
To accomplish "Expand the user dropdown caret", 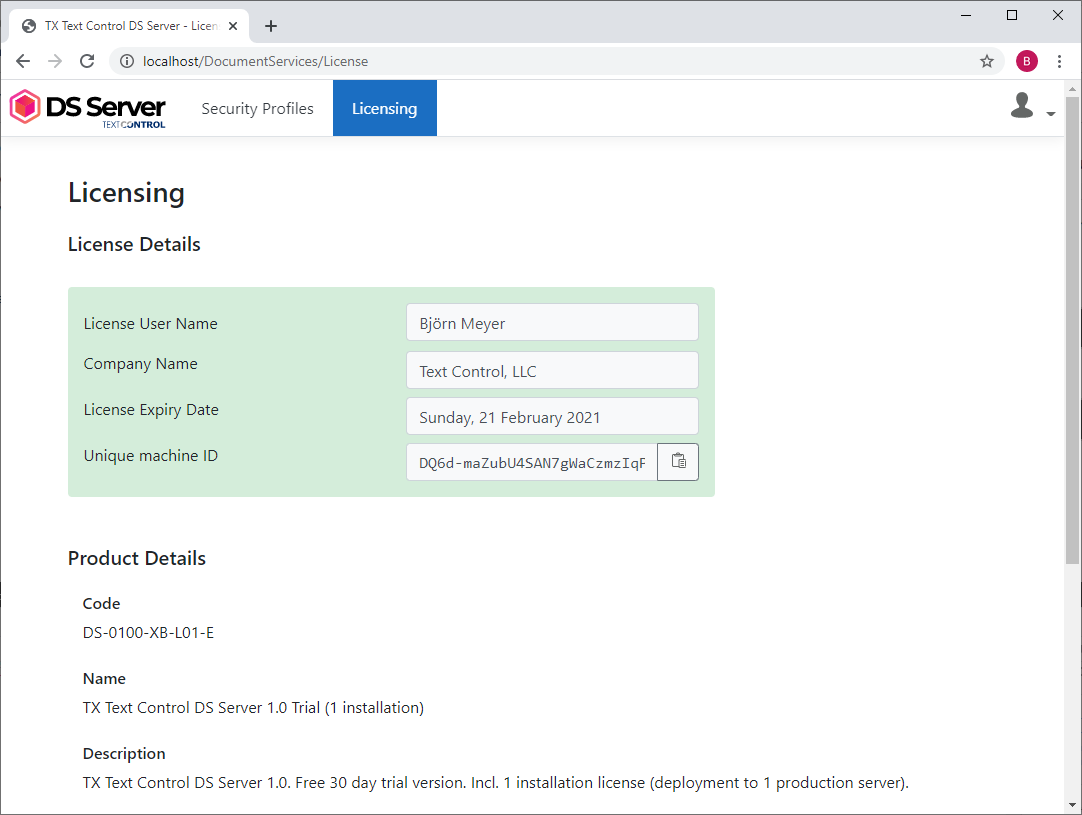I will point(1050,114).
